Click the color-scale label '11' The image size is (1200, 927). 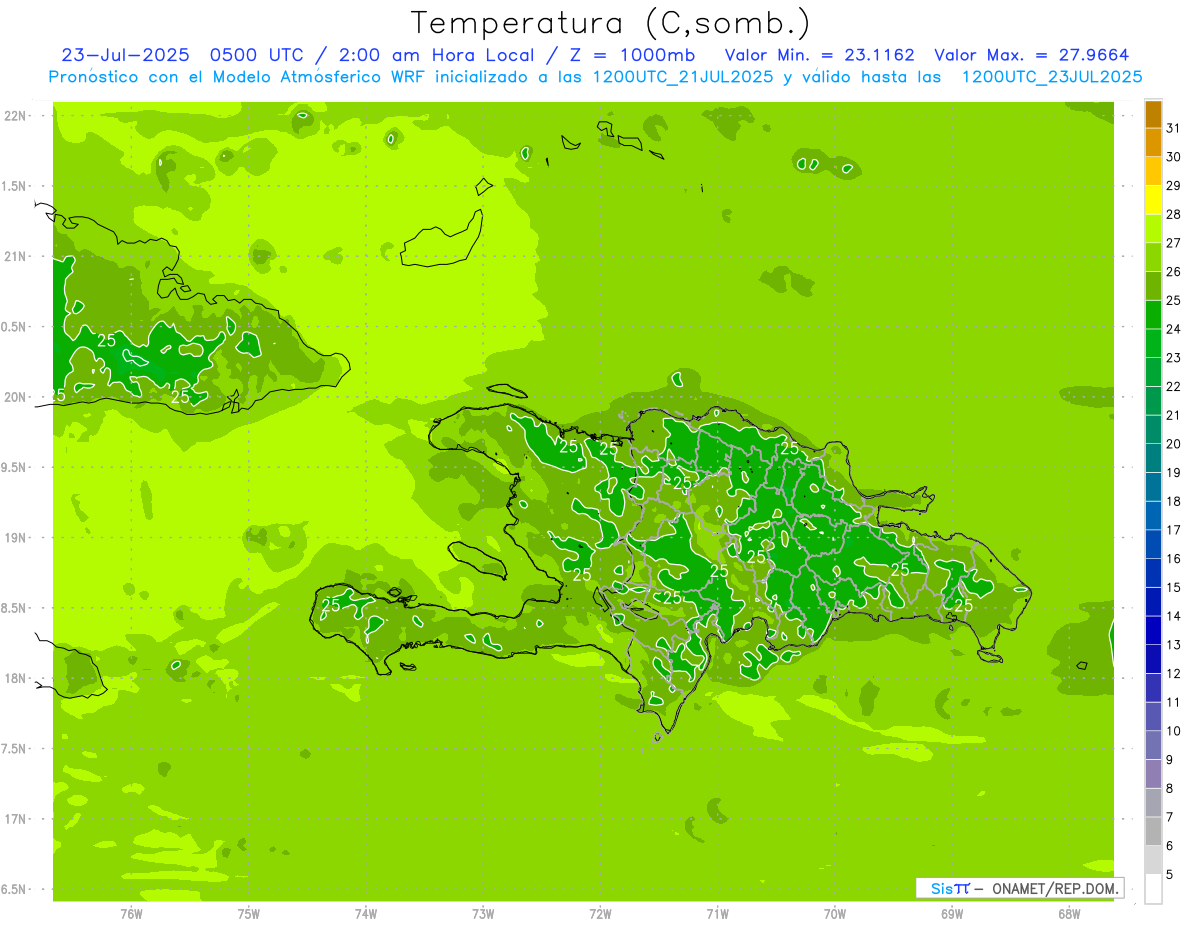click(1174, 702)
